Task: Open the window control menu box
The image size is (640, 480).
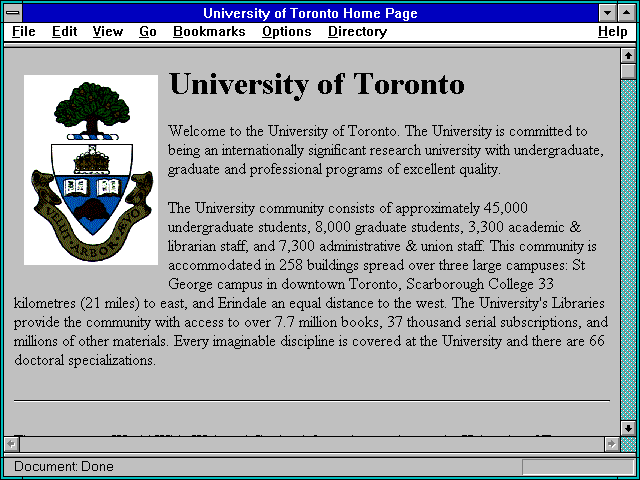Action: tap(13, 13)
